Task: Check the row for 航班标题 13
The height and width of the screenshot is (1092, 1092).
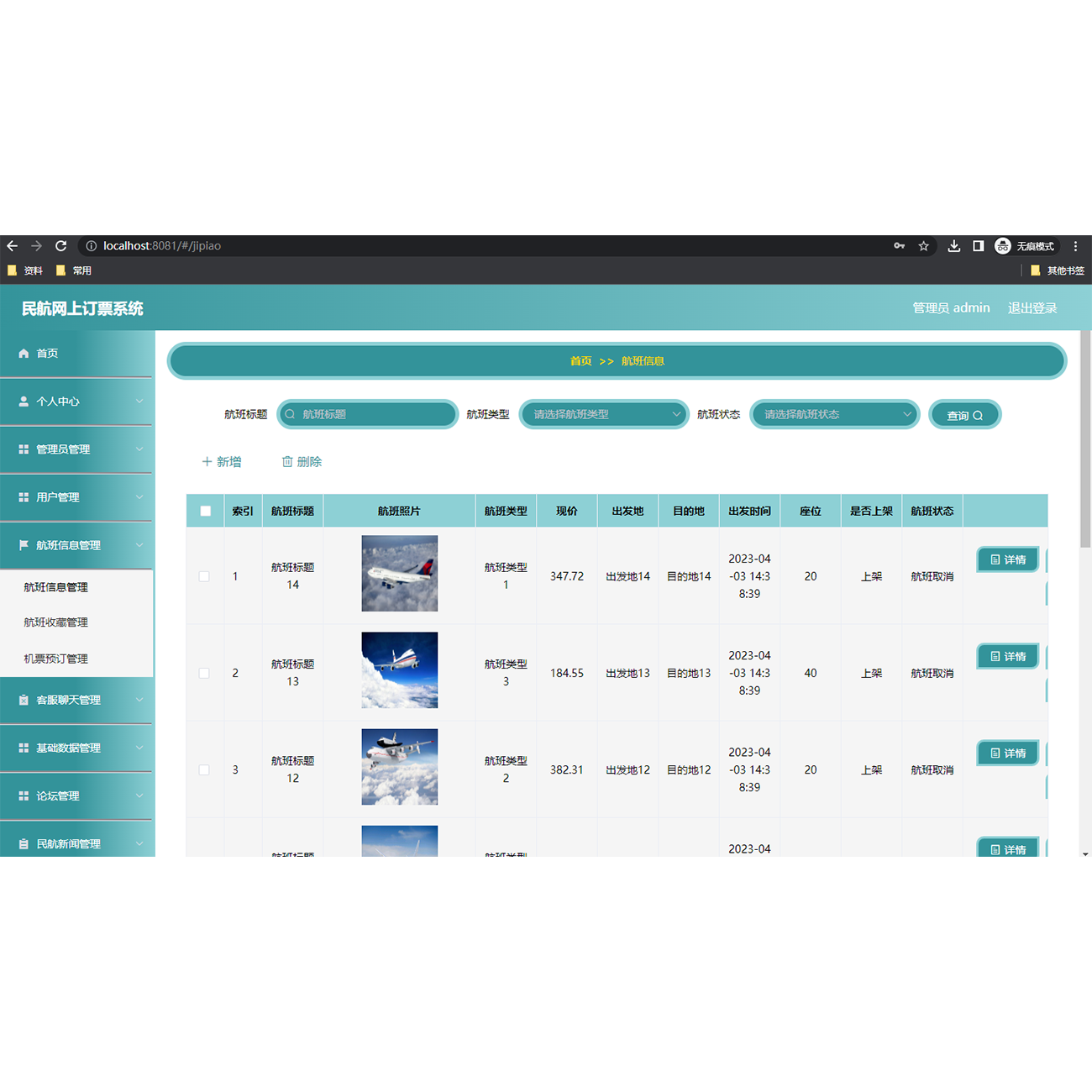Action: (x=204, y=673)
